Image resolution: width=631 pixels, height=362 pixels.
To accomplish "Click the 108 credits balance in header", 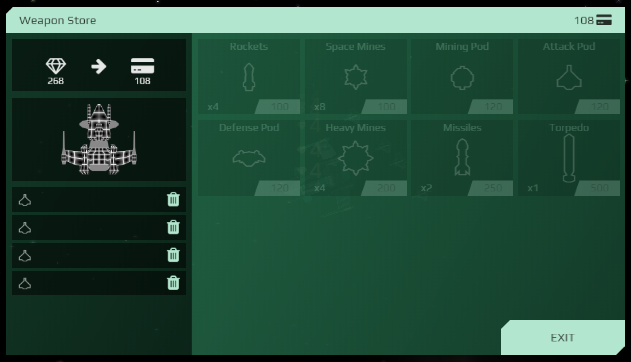I will (x=584, y=20).
